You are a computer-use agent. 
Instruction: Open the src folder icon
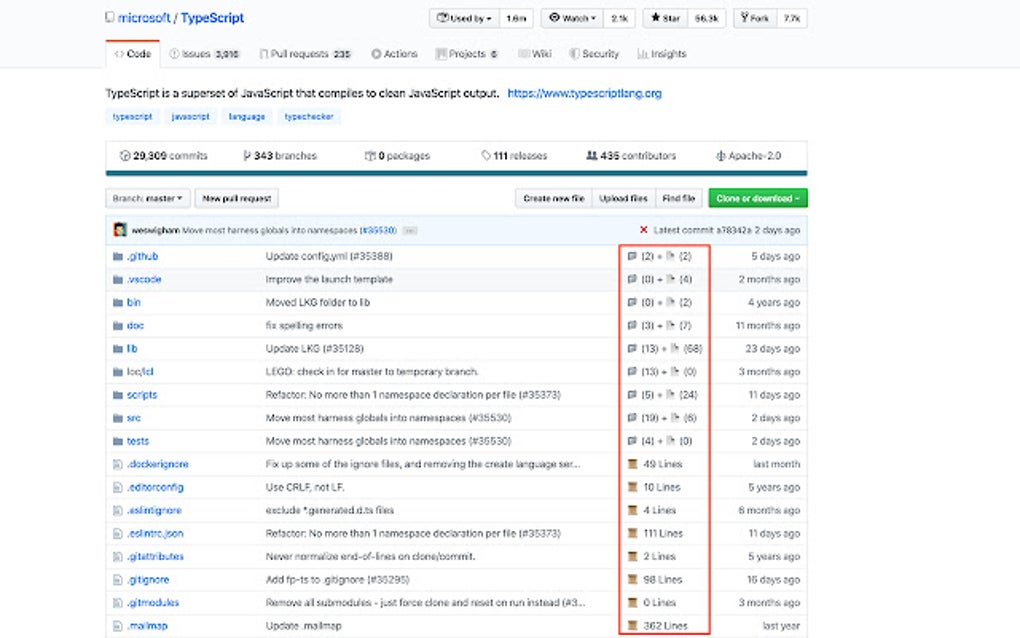119,417
